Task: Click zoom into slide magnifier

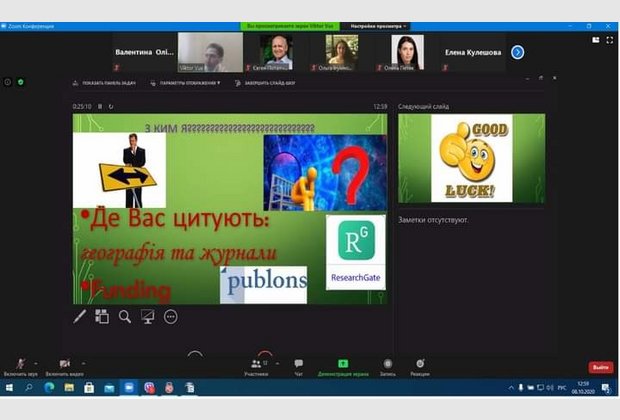Action: point(125,317)
